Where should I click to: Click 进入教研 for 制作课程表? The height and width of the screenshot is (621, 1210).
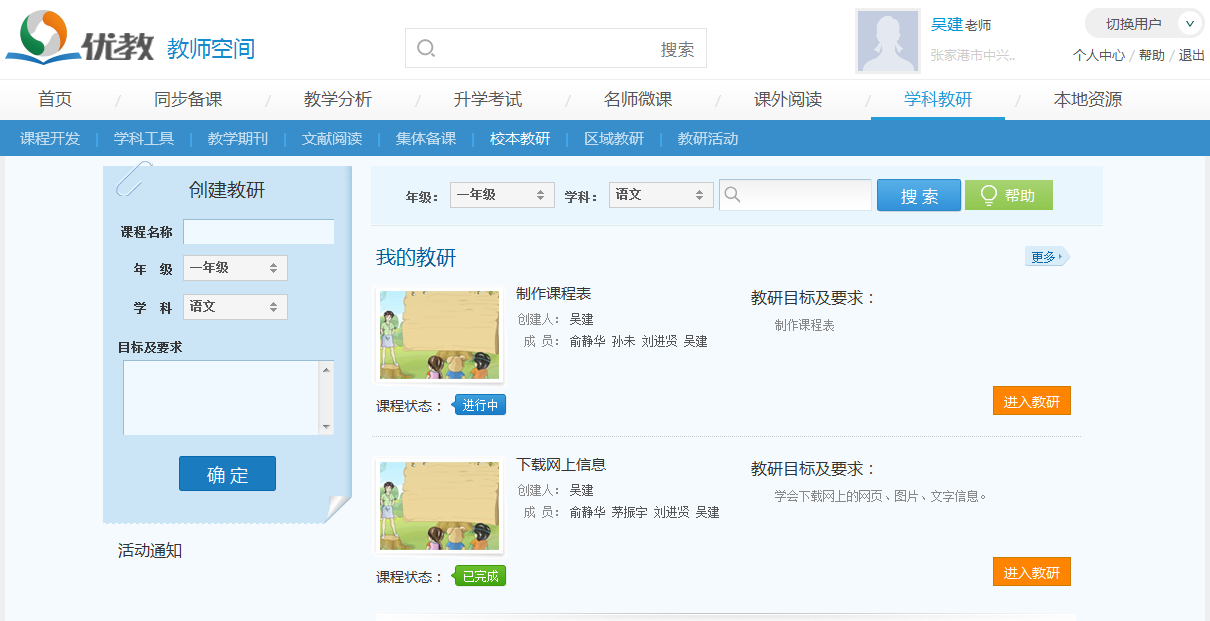pyautogui.click(x=1031, y=401)
